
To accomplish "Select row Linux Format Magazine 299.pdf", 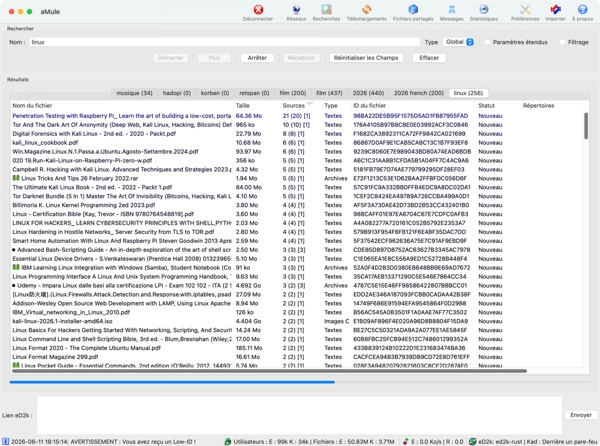I will click(297, 357).
